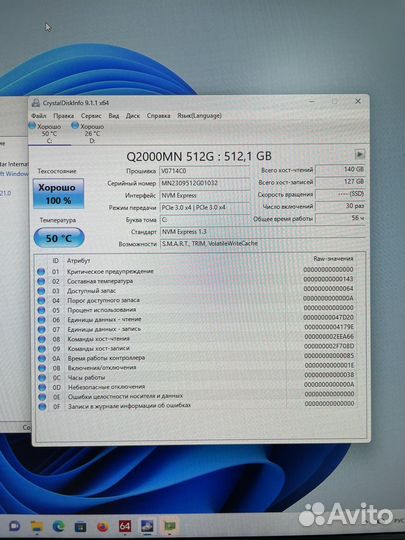Click status icon for Команды хост-чтения row
This screenshot has width=405, height=540.
pyautogui.click(x=42, y=339)
